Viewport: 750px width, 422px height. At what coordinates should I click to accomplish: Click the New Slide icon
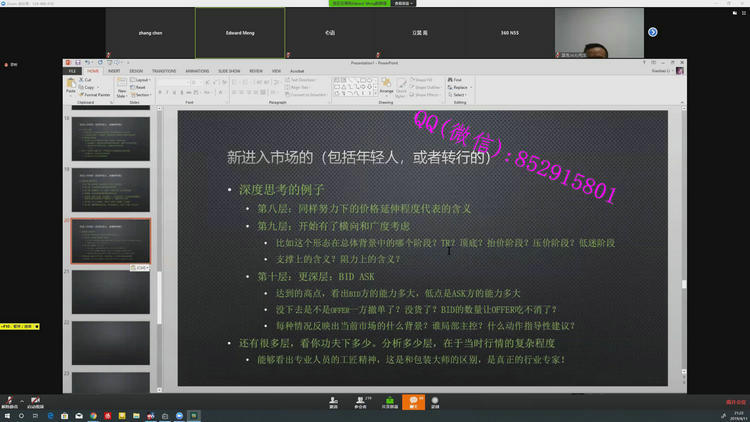click(121, 89)
